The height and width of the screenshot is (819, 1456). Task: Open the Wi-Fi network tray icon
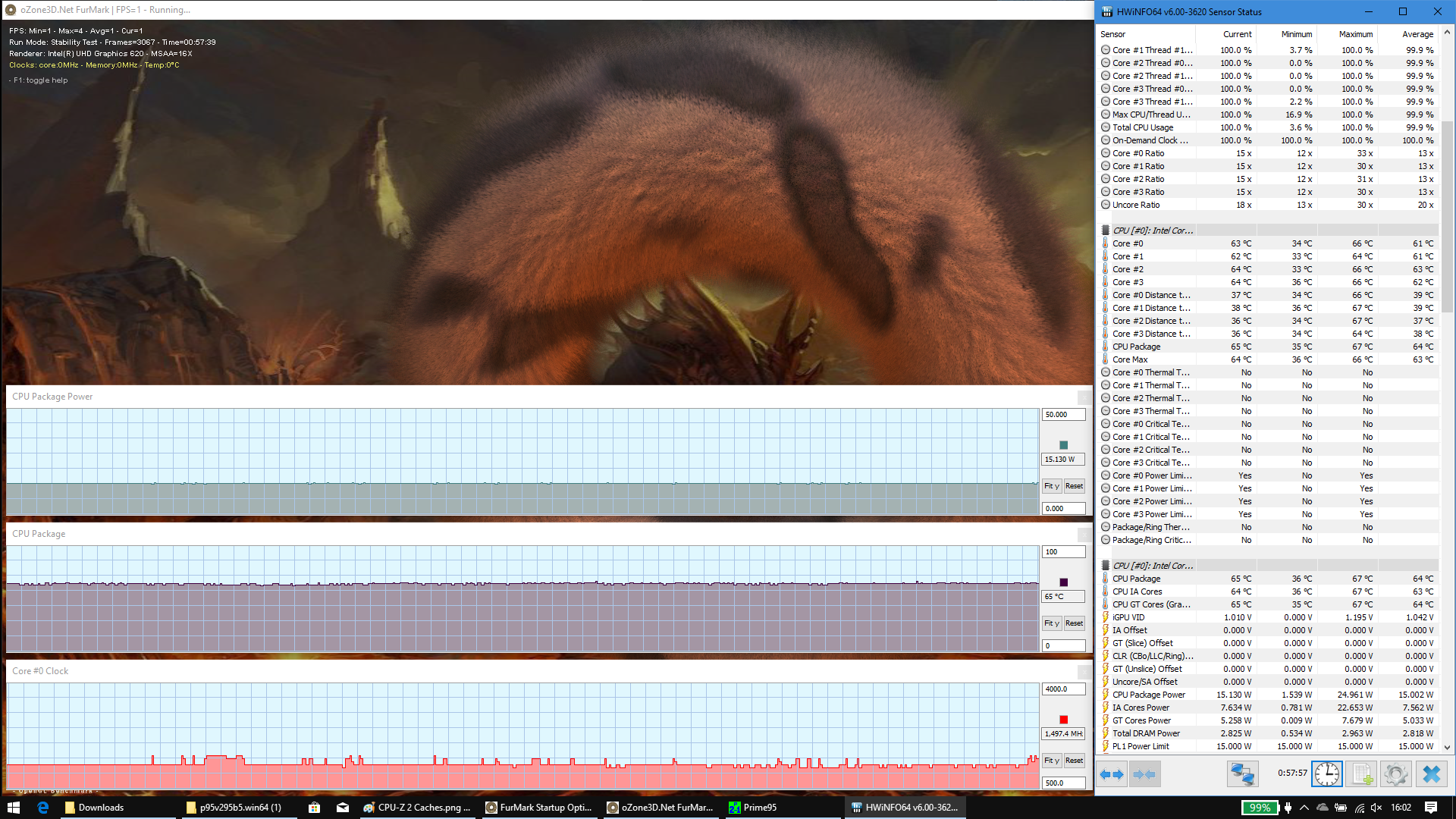click(1359, 808)
